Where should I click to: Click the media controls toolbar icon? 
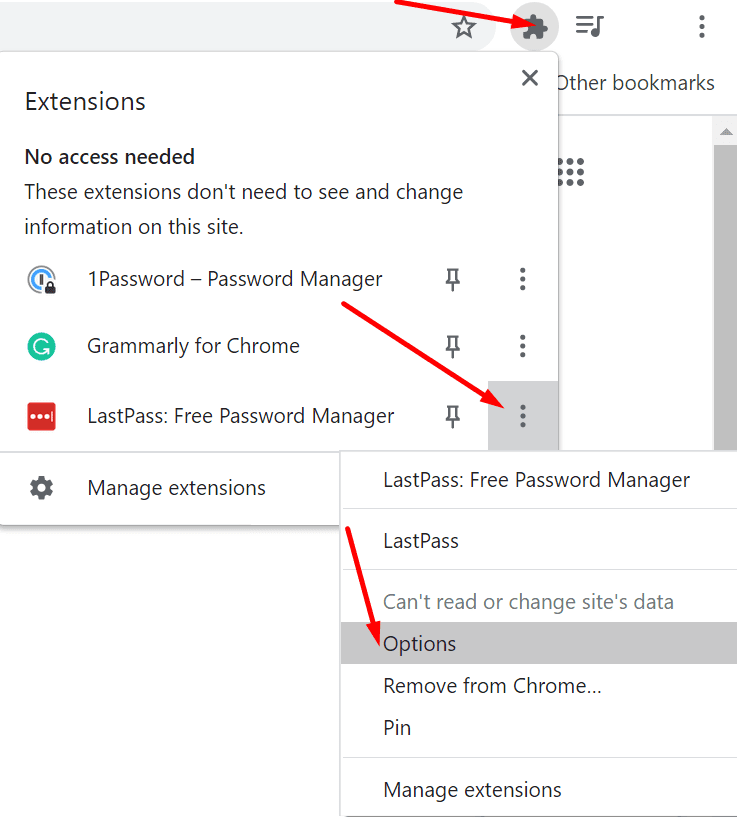click(x=589, y=27)
